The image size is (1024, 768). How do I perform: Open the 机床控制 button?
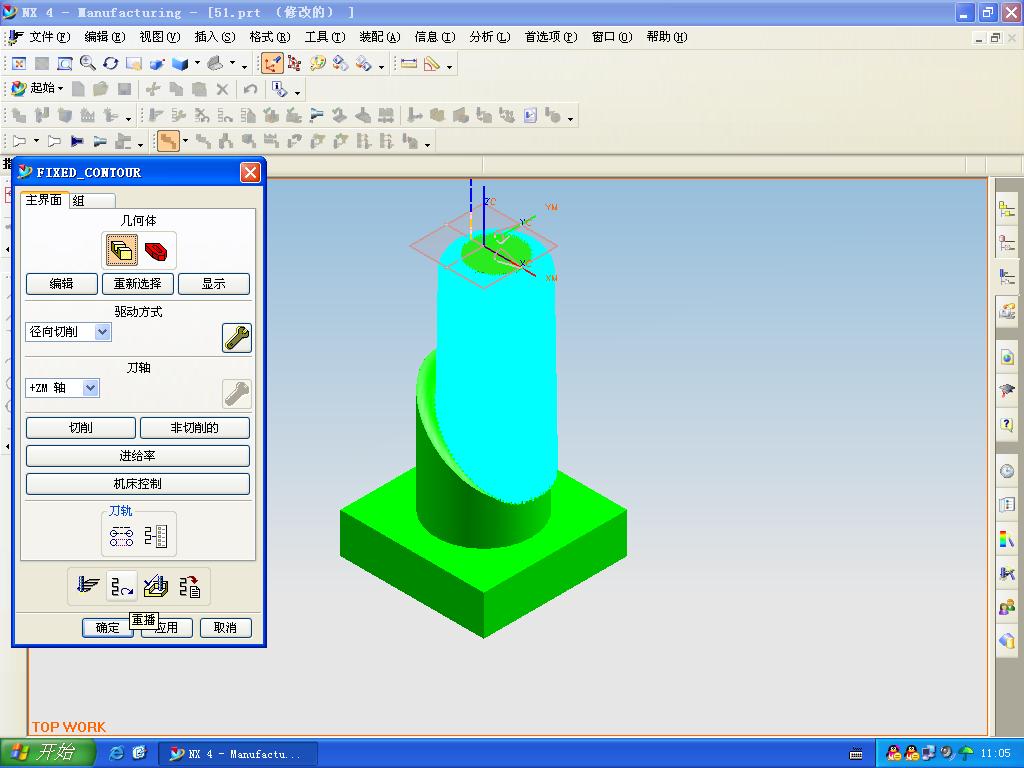pyautogui.click(x=137, y=484)
